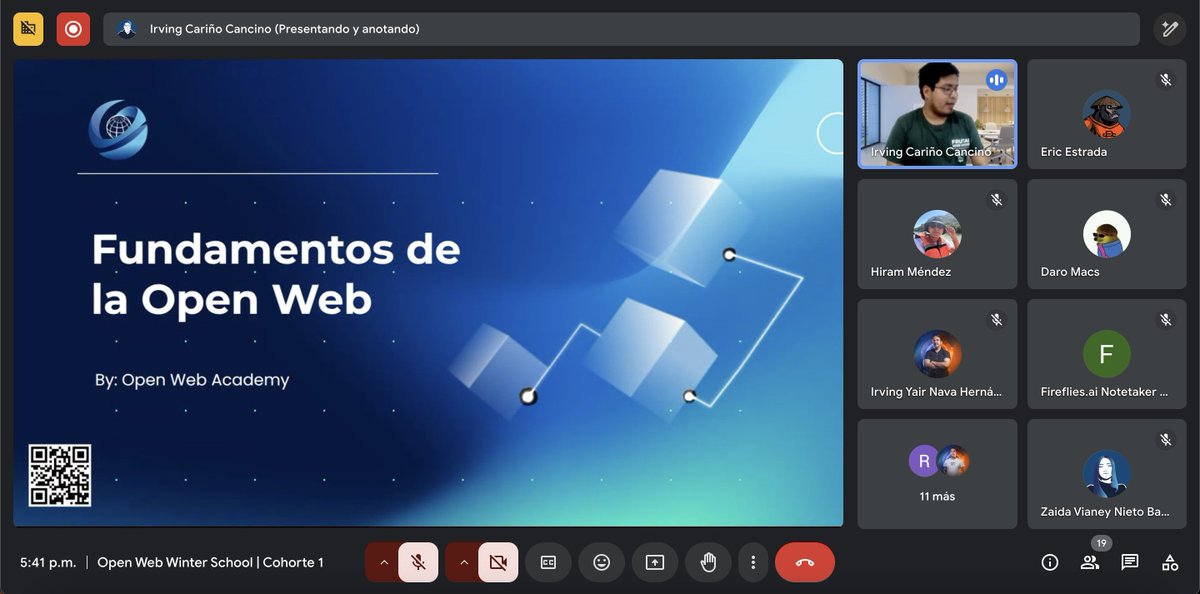Click Zaida Vianey Nieto's avatar
1200x594 pixels.
(x=1107, y=474)
